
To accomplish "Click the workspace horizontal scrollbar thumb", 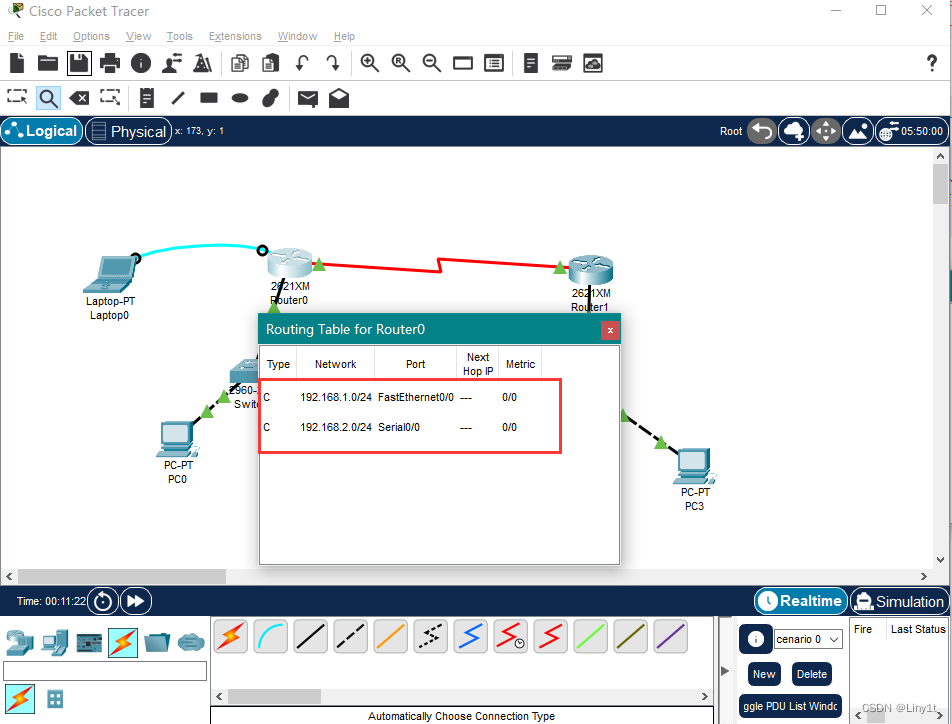I will (121, 576).
